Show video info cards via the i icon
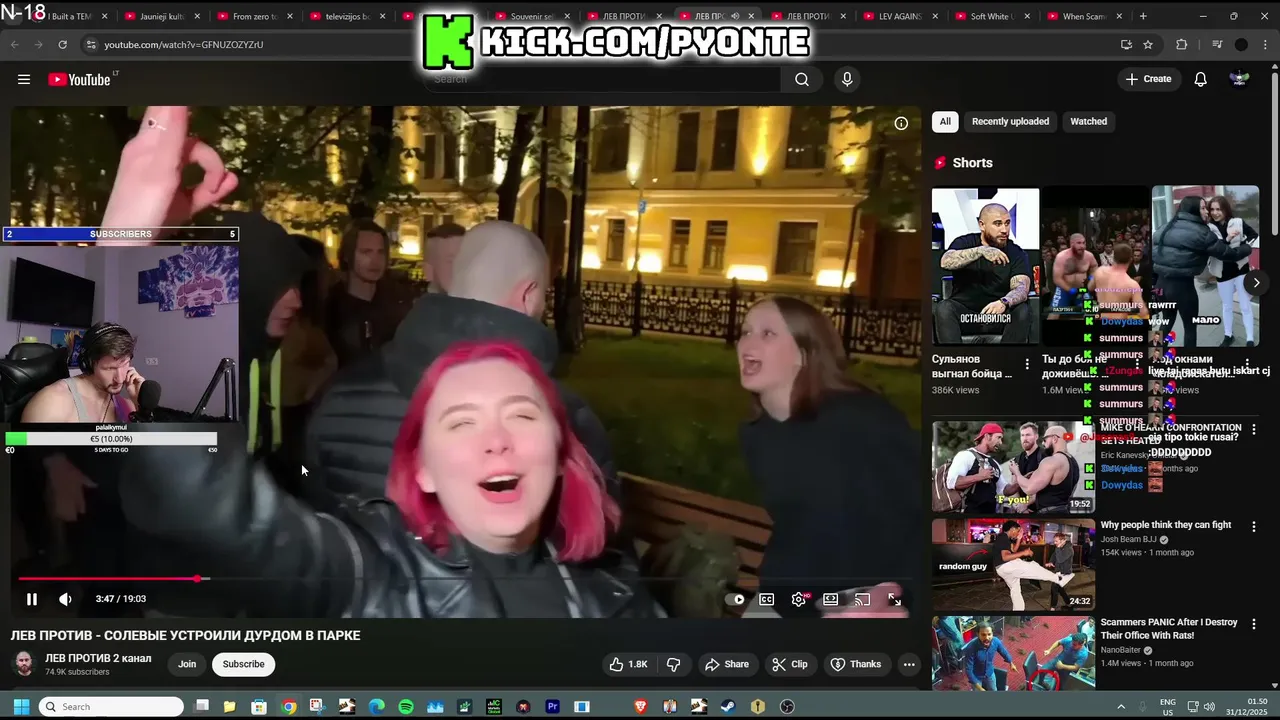Image resolution: width=1280 pixels, height=720 pixels. click(x=901, y=123)
